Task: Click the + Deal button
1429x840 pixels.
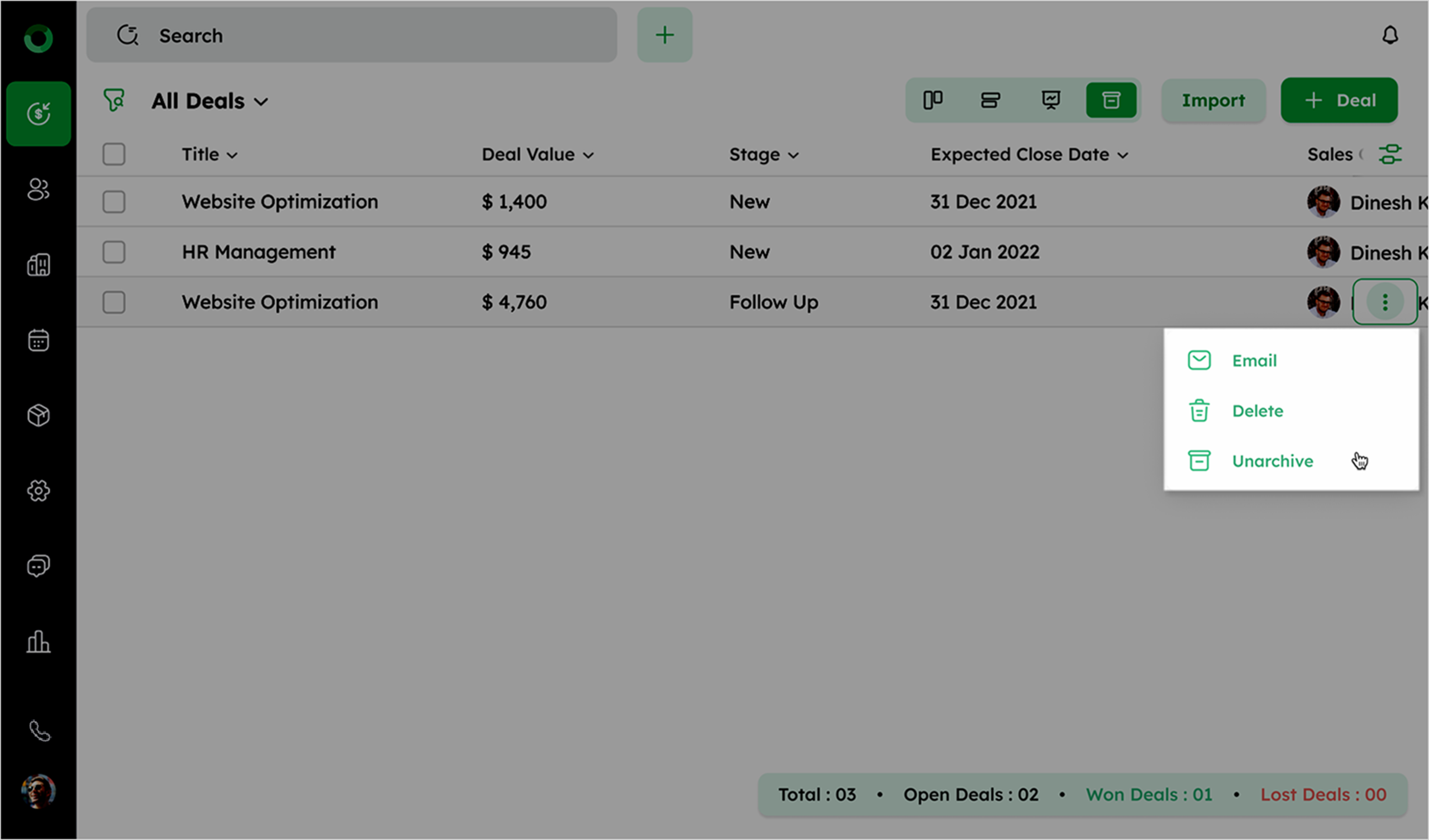Action: tap(1339, 100)
